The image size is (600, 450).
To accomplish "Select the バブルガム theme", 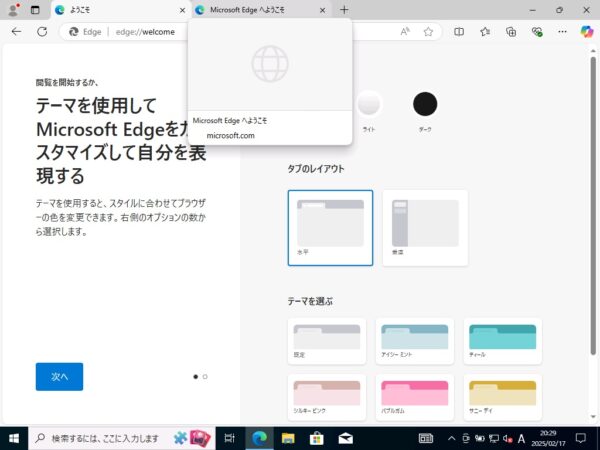I will [415, 397].
